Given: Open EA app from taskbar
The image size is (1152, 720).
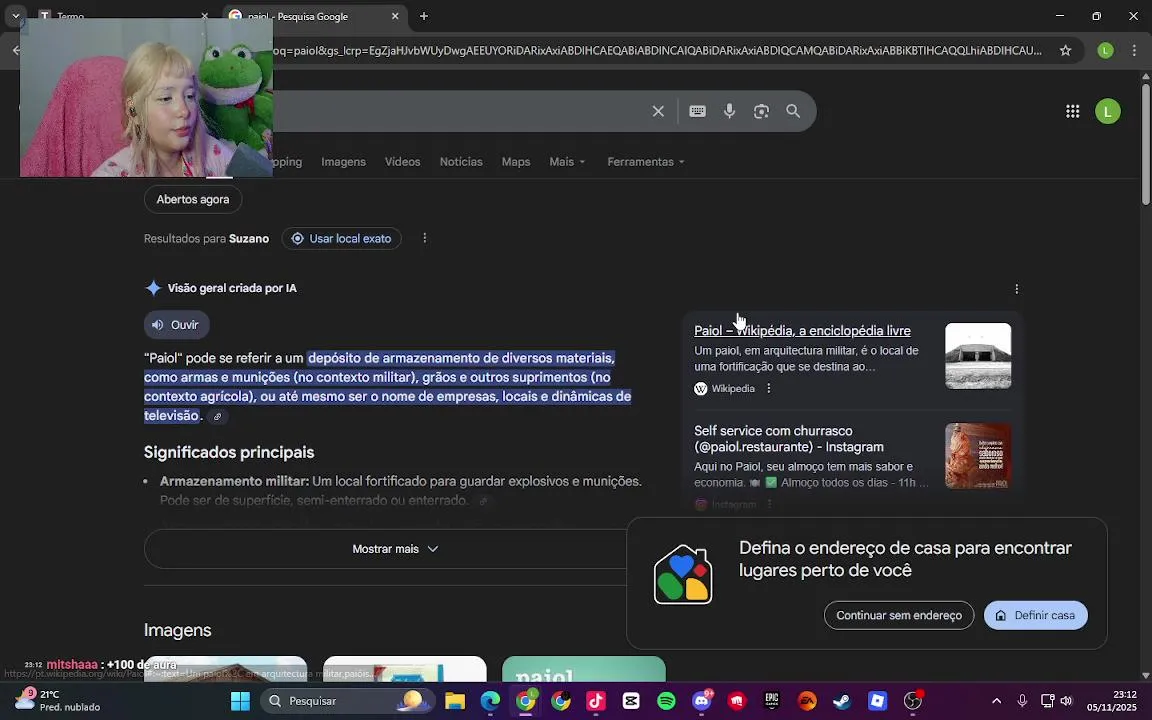Looking at the screenshot, I should pos(807,701).
